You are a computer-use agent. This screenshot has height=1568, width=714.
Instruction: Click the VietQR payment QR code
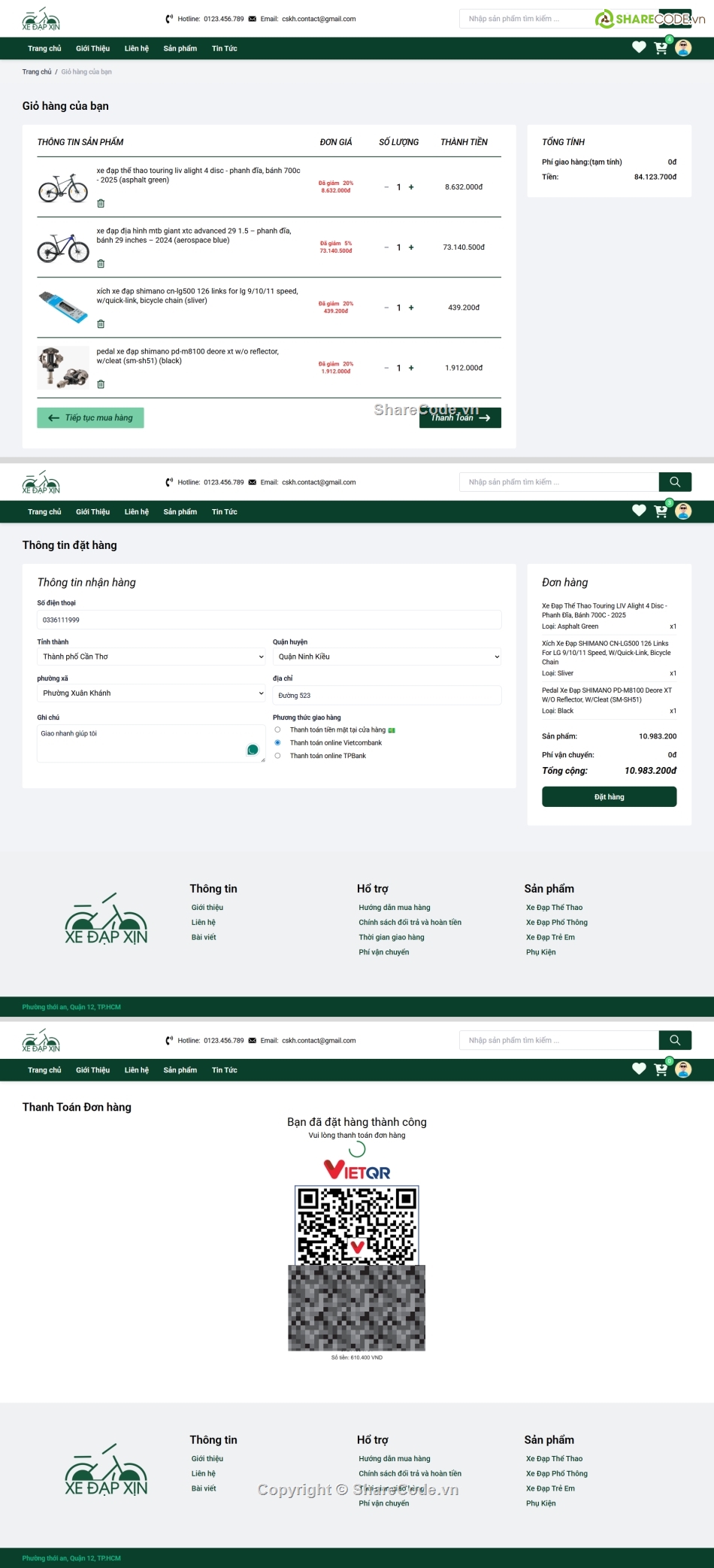(357, 1225)
